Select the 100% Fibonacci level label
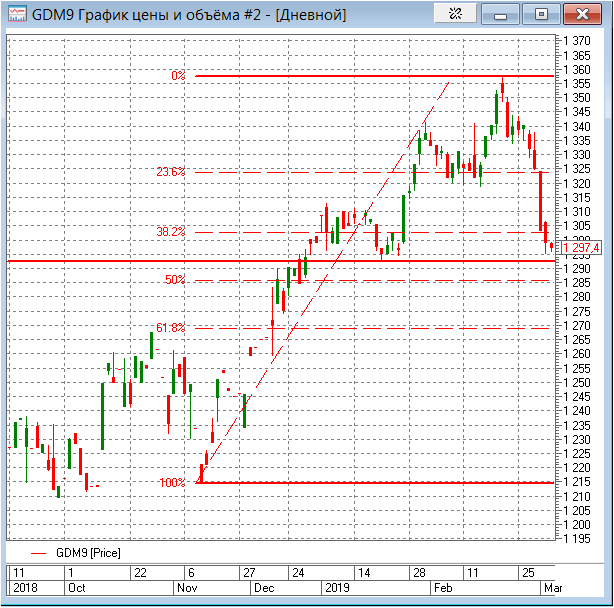The width and height of the screenshot is (614, 608). point(172,483)
